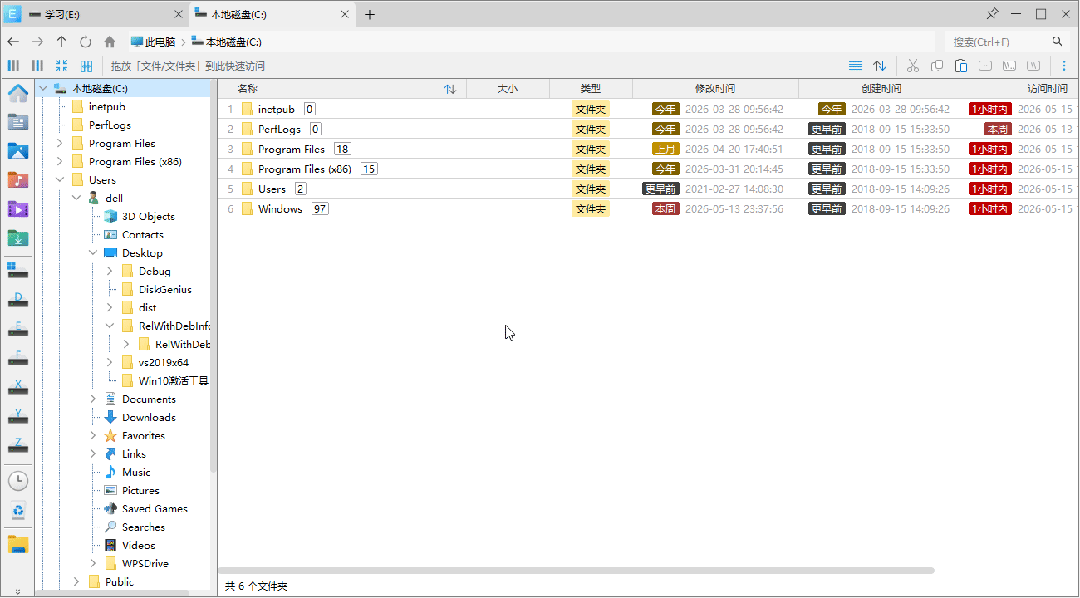This screenshot has width=1080, height=598.
Task: Expand the Debug folder in tree
Action: point(110,271)
